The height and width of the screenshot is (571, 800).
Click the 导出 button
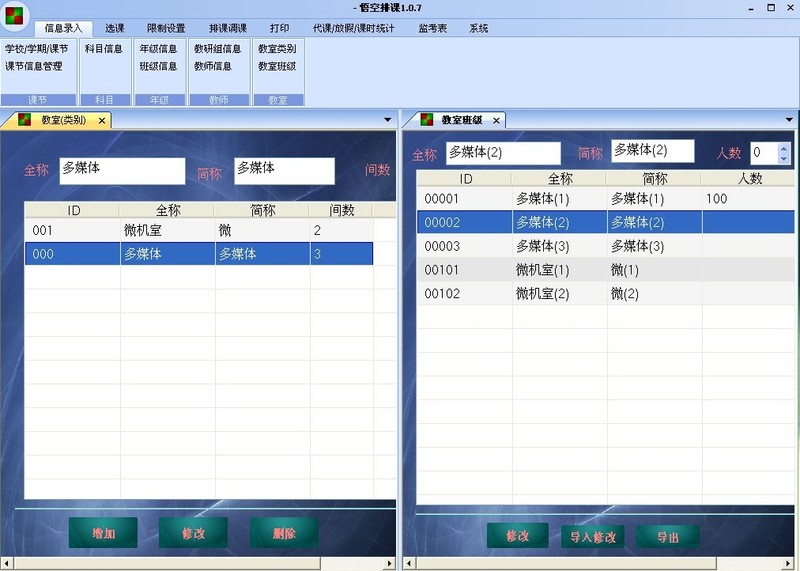[668, 536]
